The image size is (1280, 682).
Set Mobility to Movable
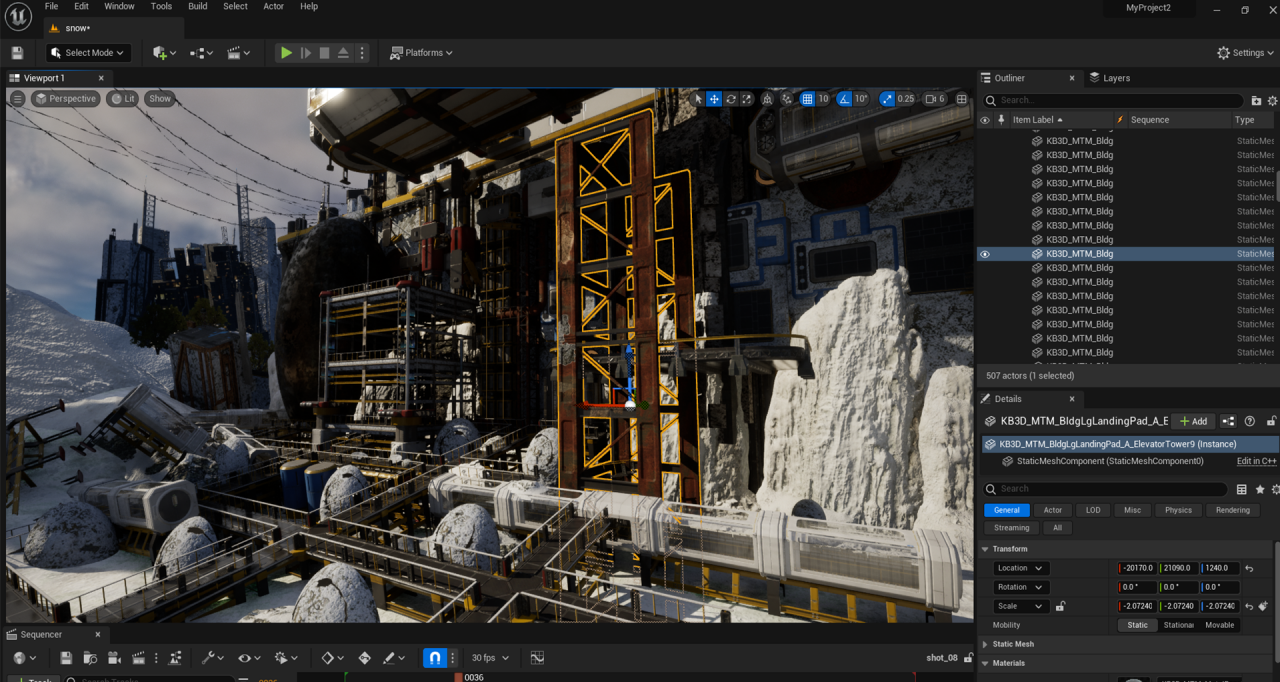tap(1219, 625)
